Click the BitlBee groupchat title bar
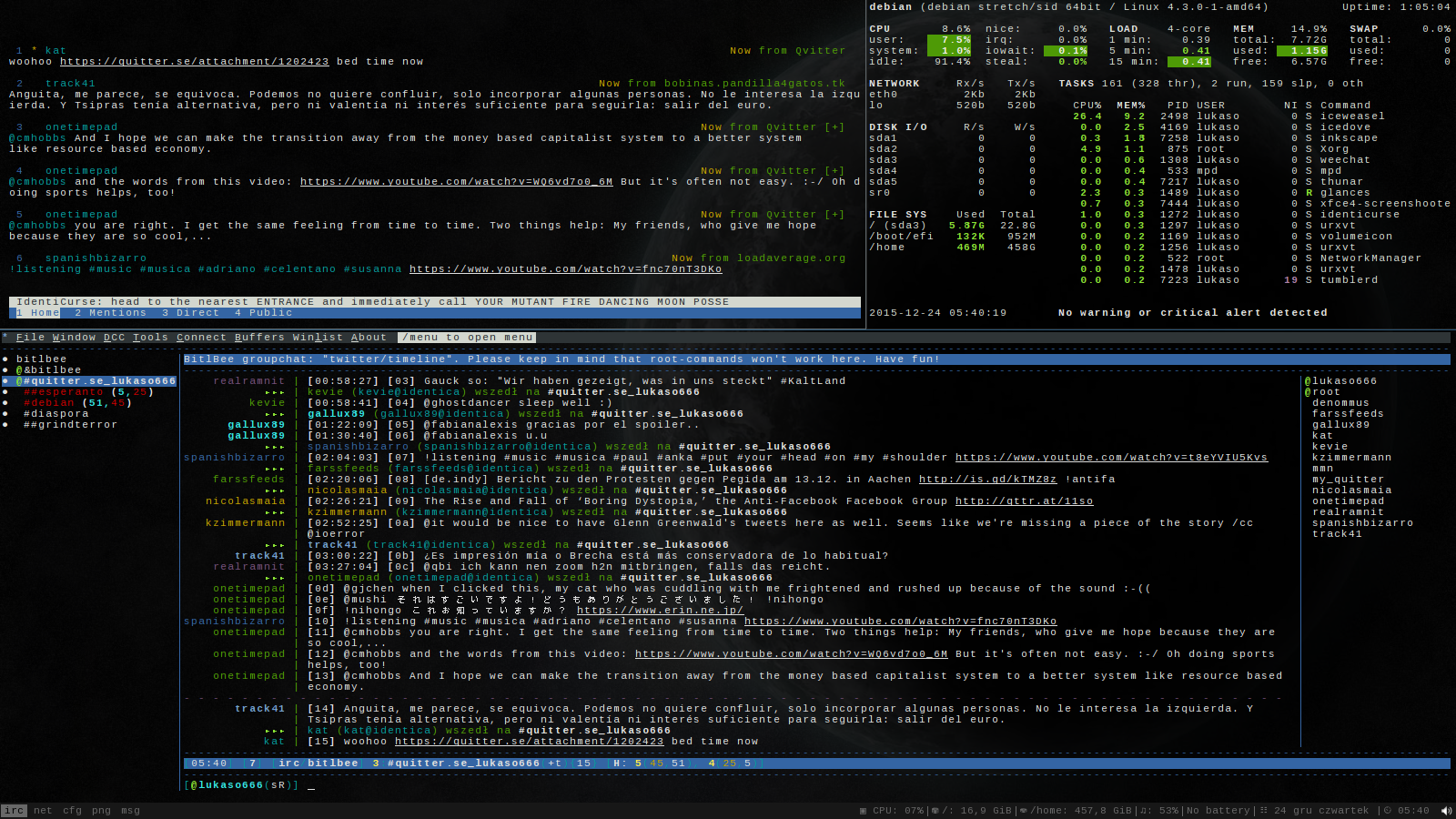The image size is (1456, 819). (817, 359)
